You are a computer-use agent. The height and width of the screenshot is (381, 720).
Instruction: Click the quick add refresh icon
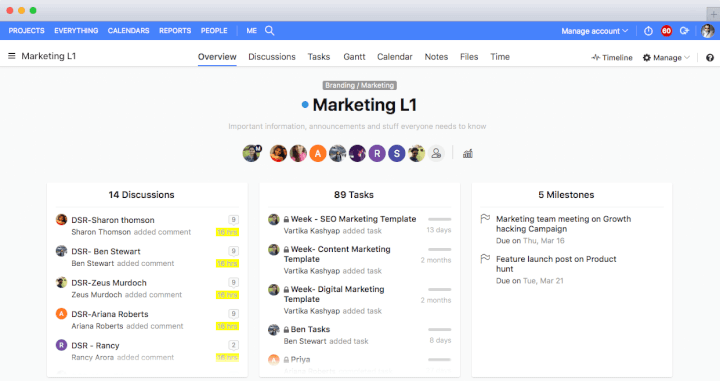click(684, 31)
